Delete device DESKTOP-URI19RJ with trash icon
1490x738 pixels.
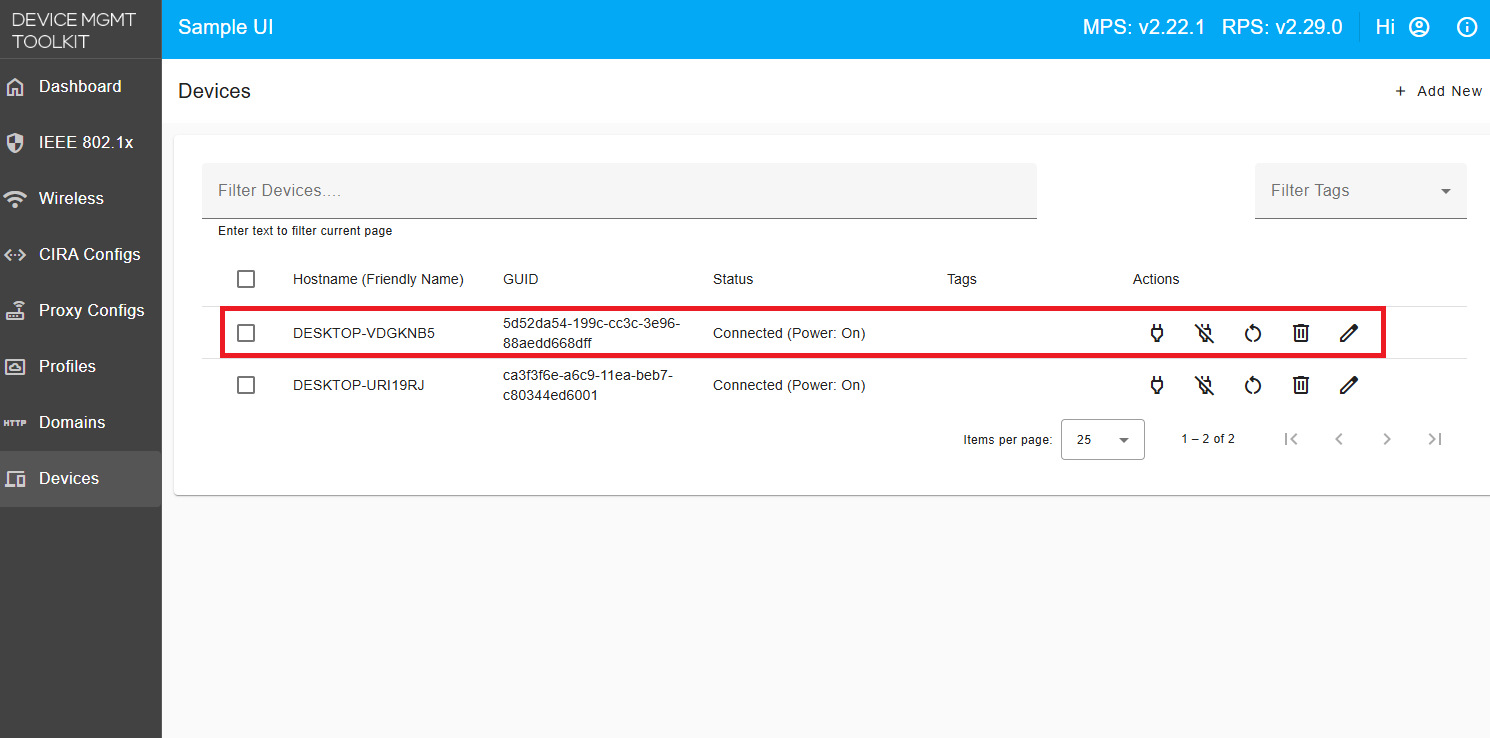tap(1301, 385)
